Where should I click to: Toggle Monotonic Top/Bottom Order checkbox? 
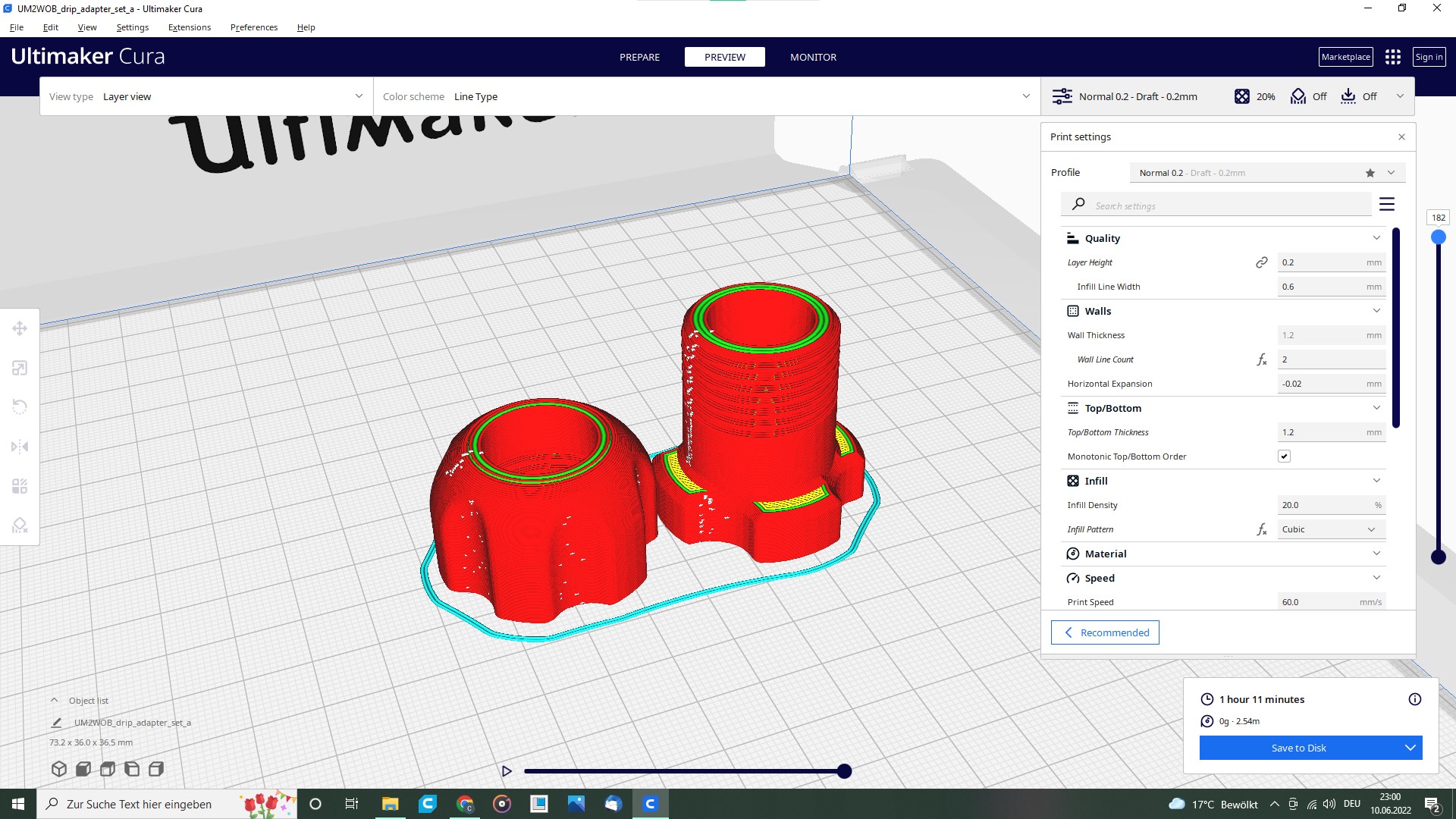tap(1284, 457)
